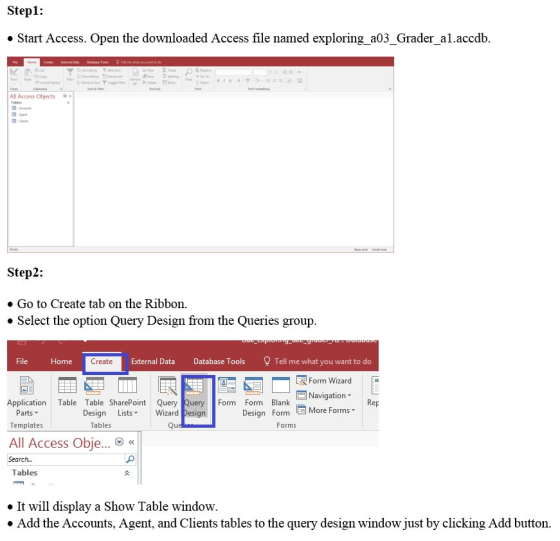Open the Navigation forms dropdown
560x541 pixels.
pyautogui.click(x=324, y=395)
